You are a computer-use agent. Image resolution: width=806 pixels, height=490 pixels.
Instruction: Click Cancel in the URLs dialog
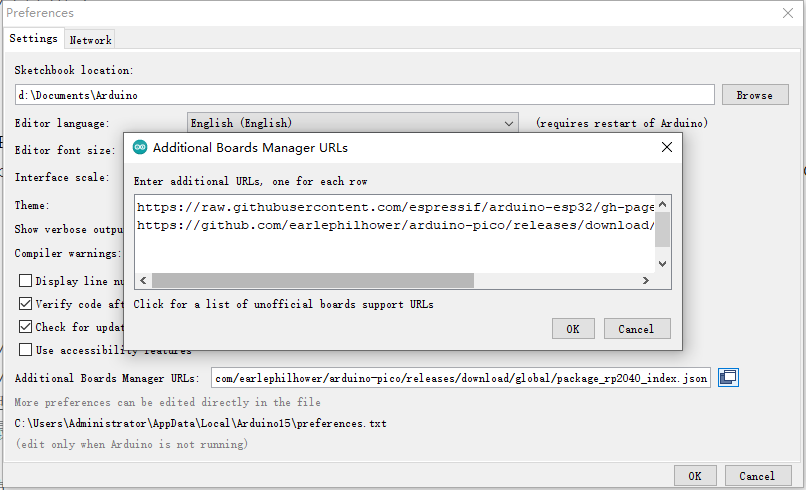click(x=637, y=329)
